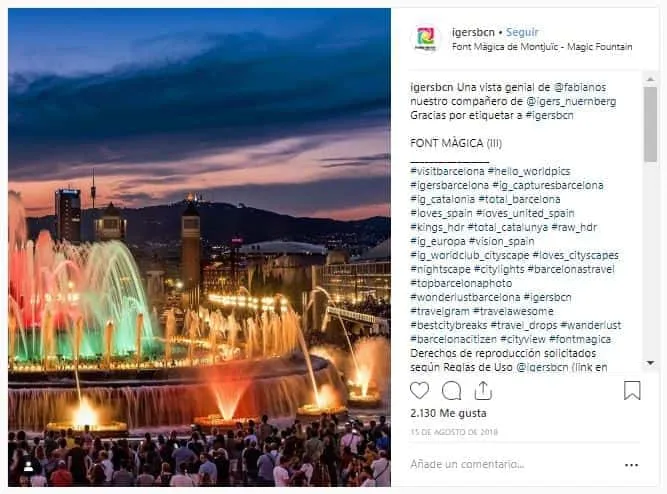Viewport: 667px width, 494px height.
Task: Save the post with the bookmark icon
Action: coord(632,391)
